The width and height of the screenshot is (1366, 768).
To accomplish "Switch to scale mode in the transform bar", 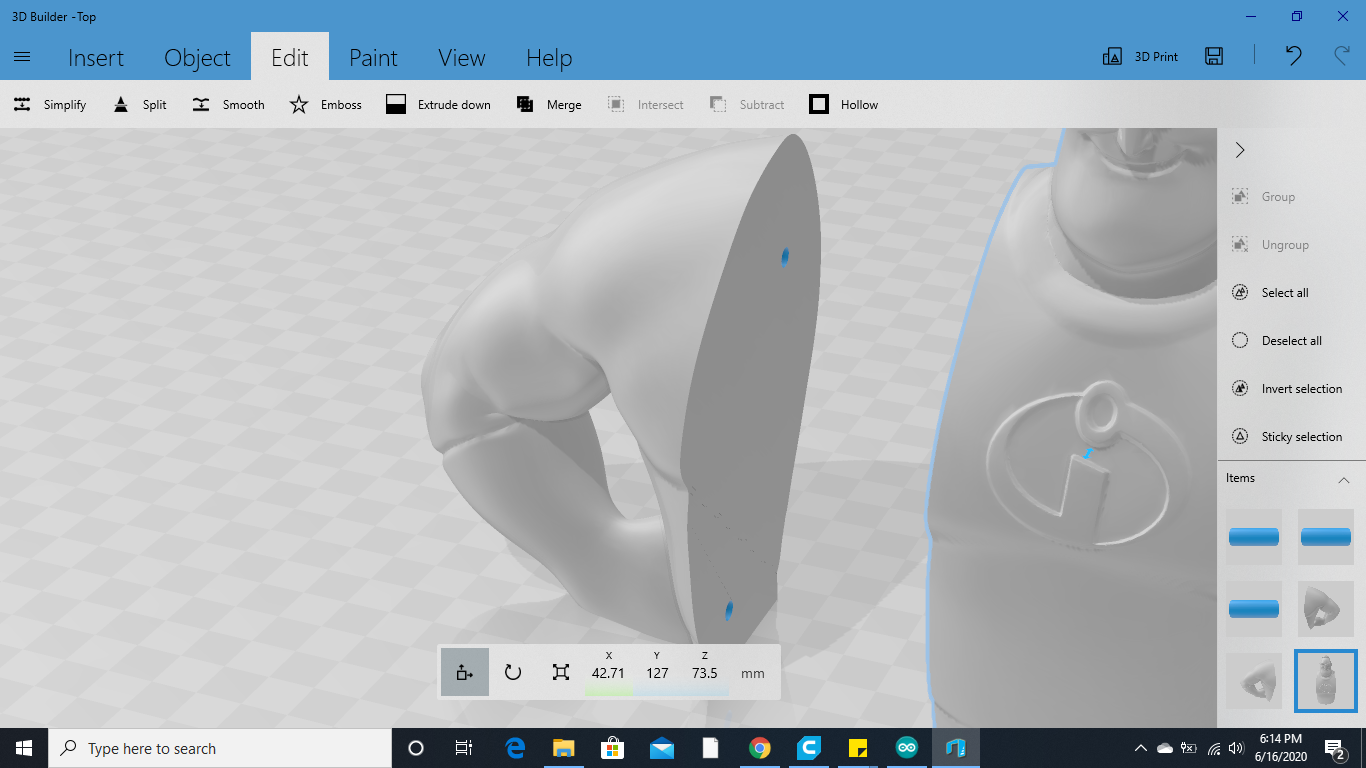I will coord(562,671).
